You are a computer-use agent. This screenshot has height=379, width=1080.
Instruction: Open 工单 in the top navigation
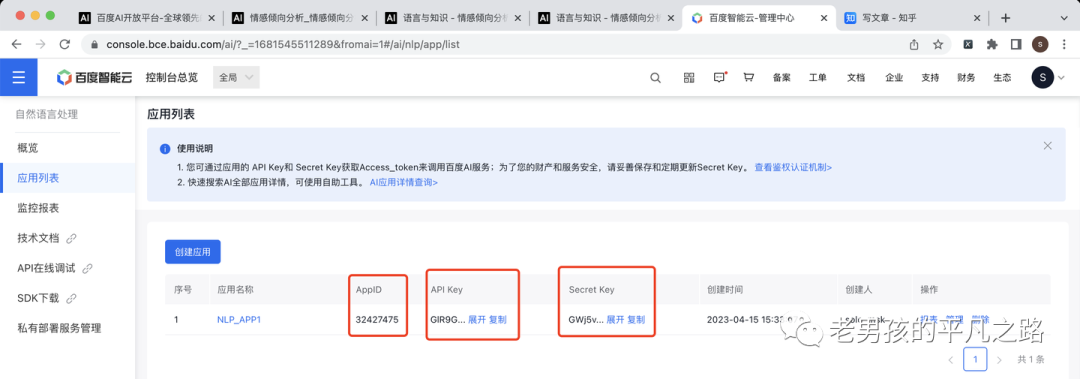pyautogui.click(x=818, y=78)
